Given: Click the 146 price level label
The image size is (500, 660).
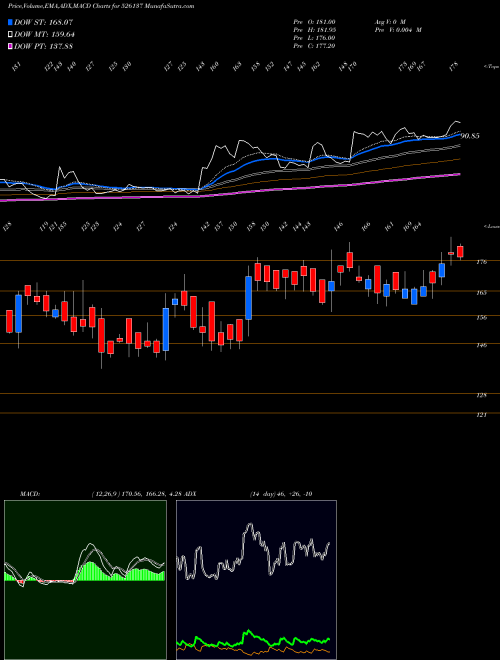Looking at the screenshot, I should click(x=482, y=345).
